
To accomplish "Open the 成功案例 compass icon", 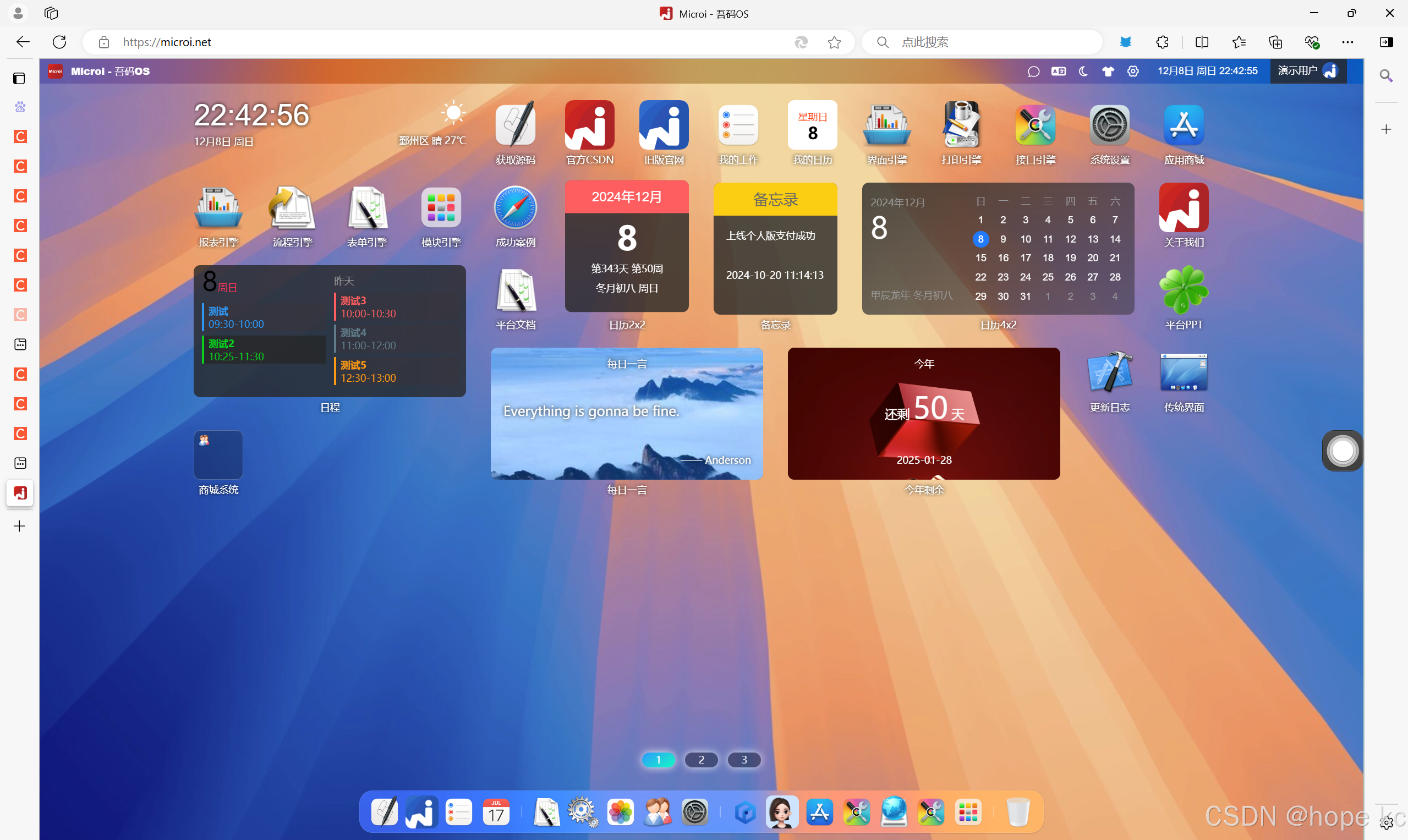I will click(515, 208).
